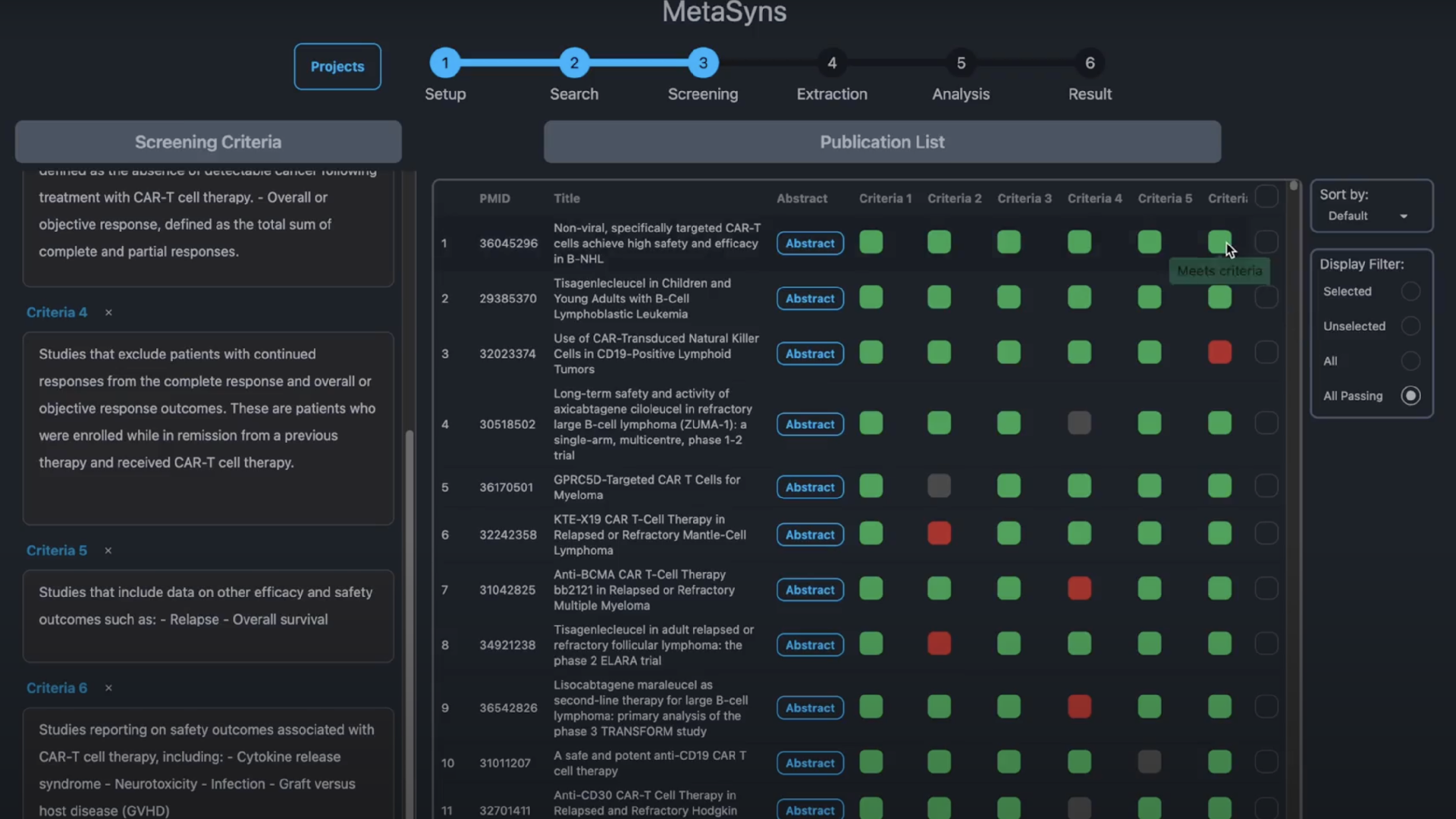Choose the Selected display filter radio
The width and height of the screenshot is (1456, 819).
pyautogui.click(x=1410, y=291)
